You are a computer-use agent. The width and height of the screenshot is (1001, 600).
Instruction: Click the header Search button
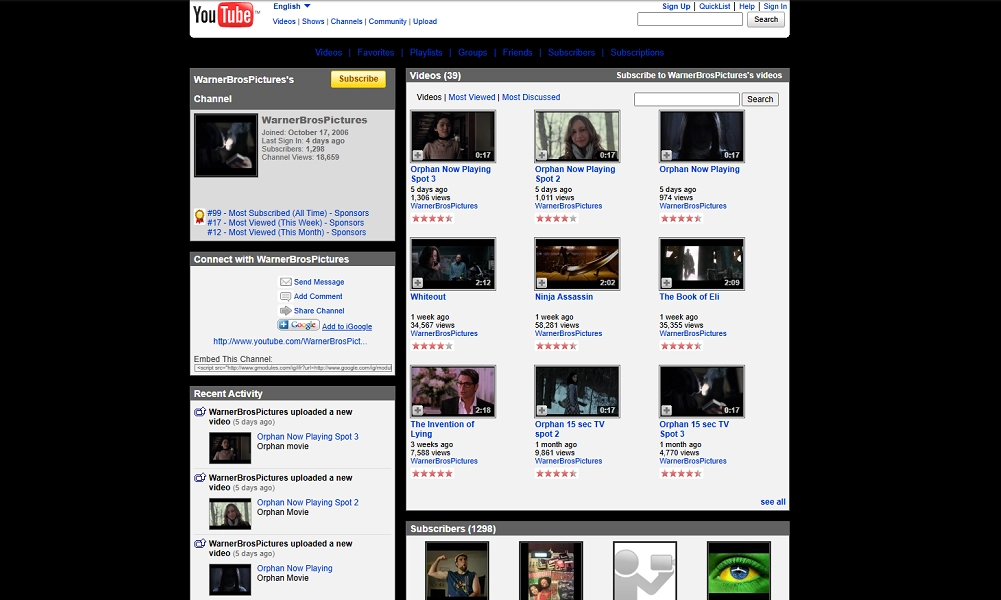click(x=766, y=20)
